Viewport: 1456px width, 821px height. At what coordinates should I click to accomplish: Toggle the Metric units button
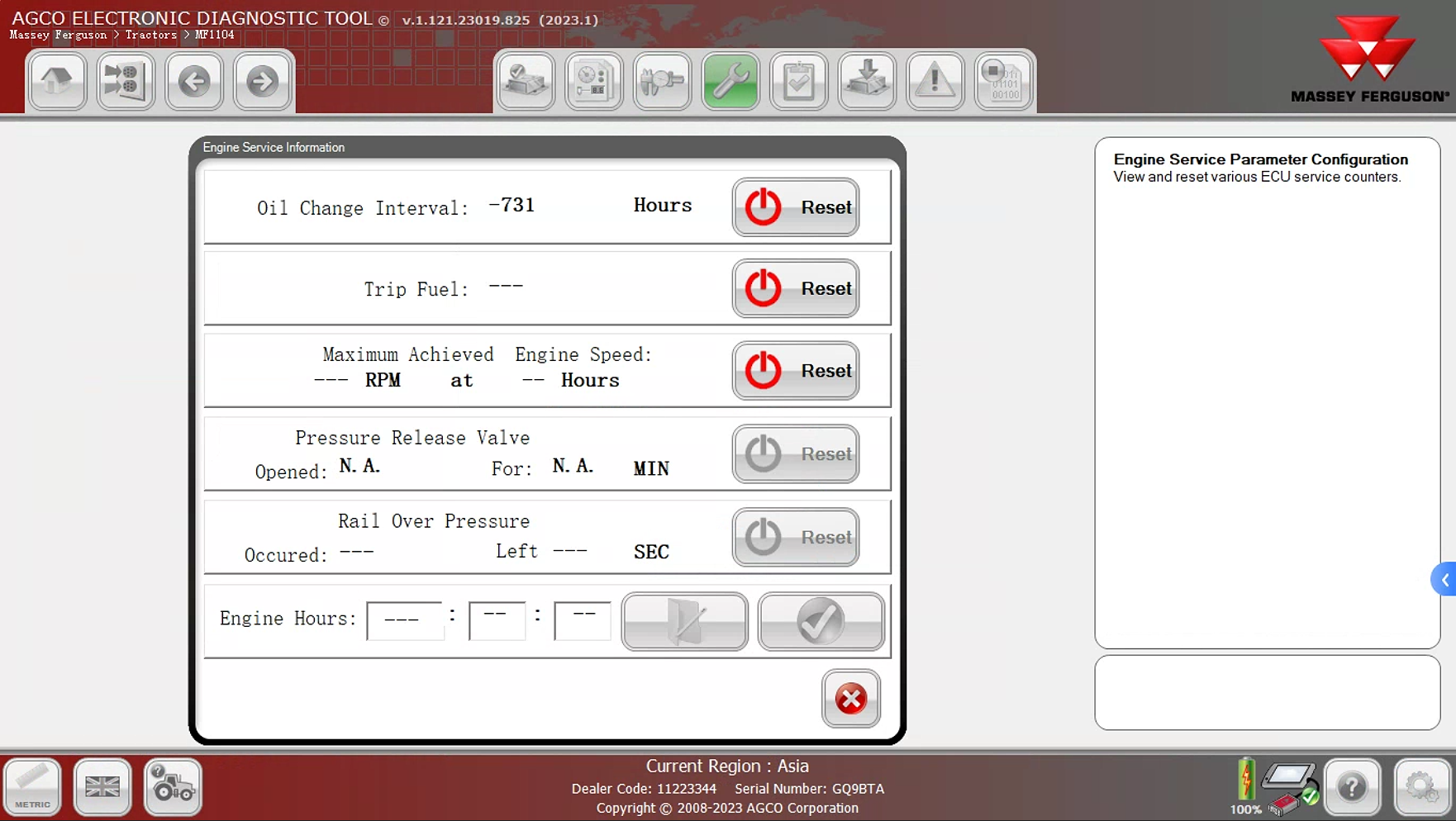tap(33, 787)
